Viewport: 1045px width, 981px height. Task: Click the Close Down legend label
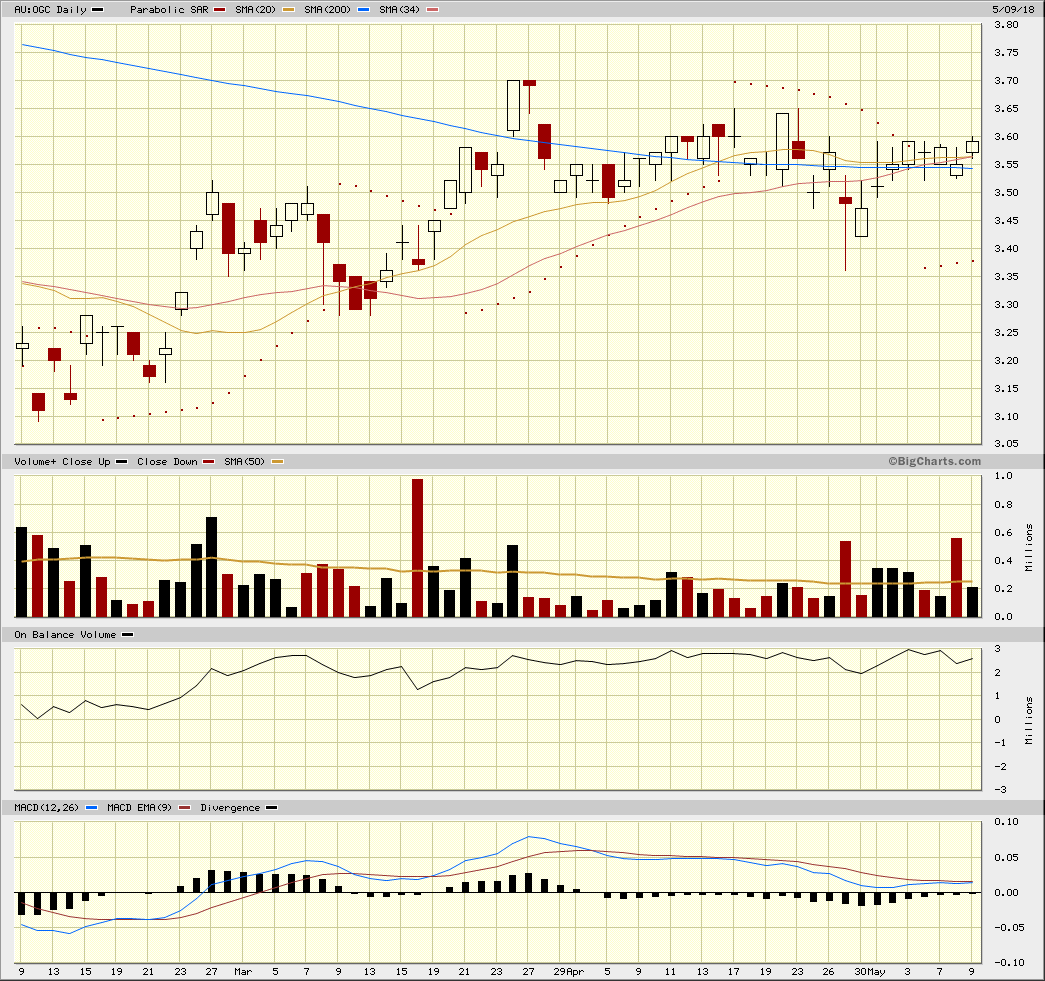(167, 461)
